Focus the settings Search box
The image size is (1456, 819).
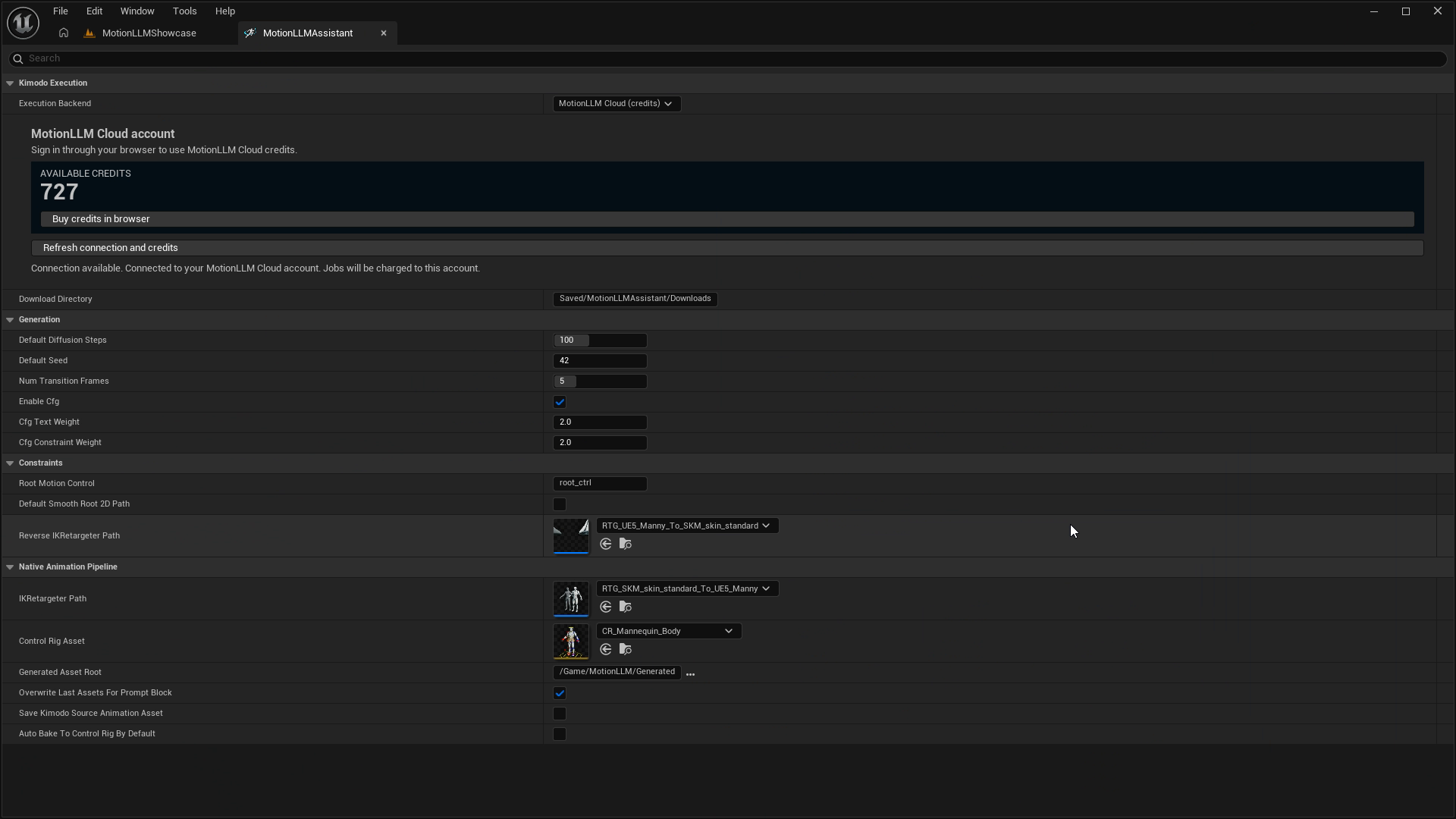point(728,58)
